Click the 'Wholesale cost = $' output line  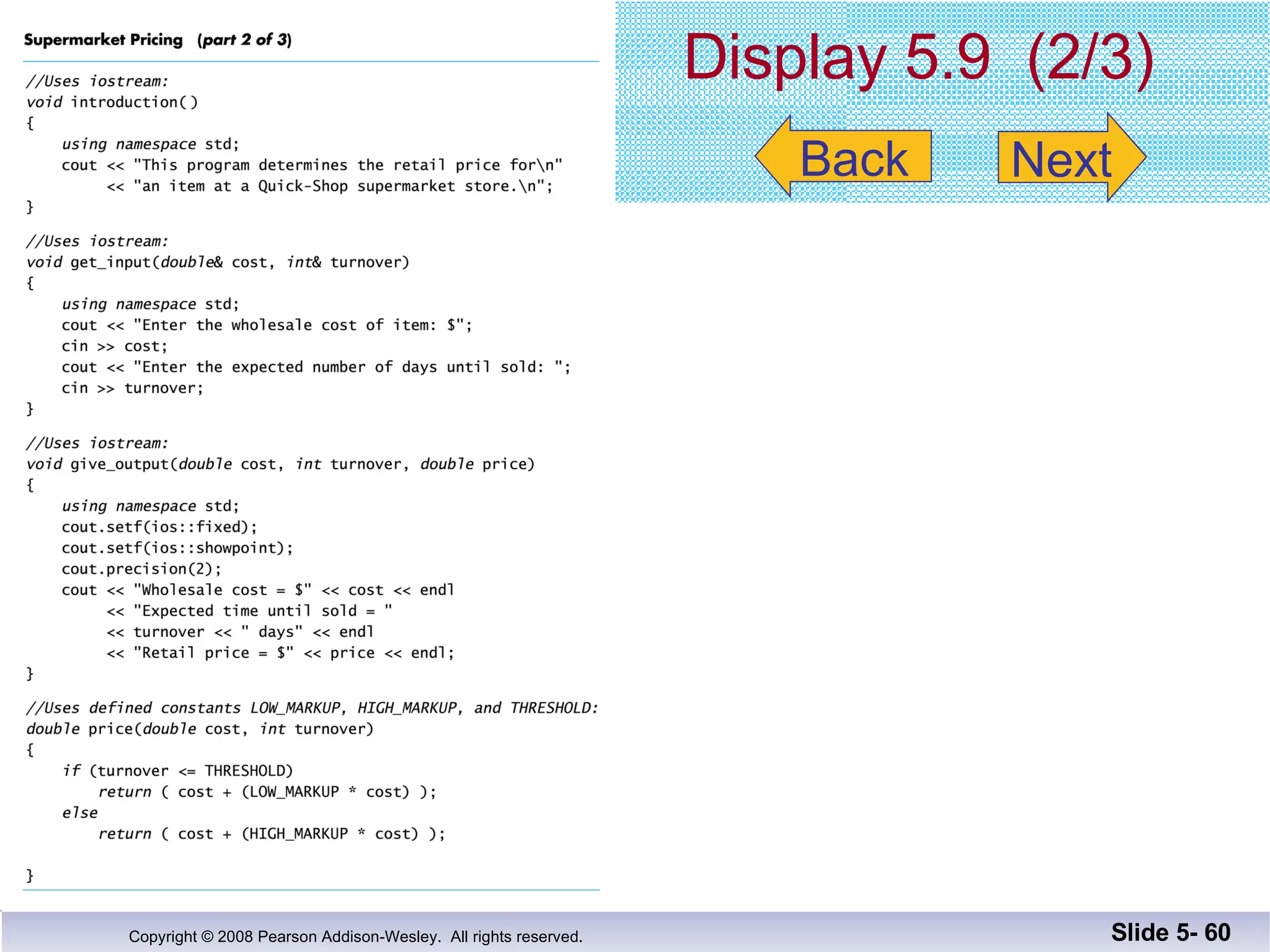click(258, 590)
